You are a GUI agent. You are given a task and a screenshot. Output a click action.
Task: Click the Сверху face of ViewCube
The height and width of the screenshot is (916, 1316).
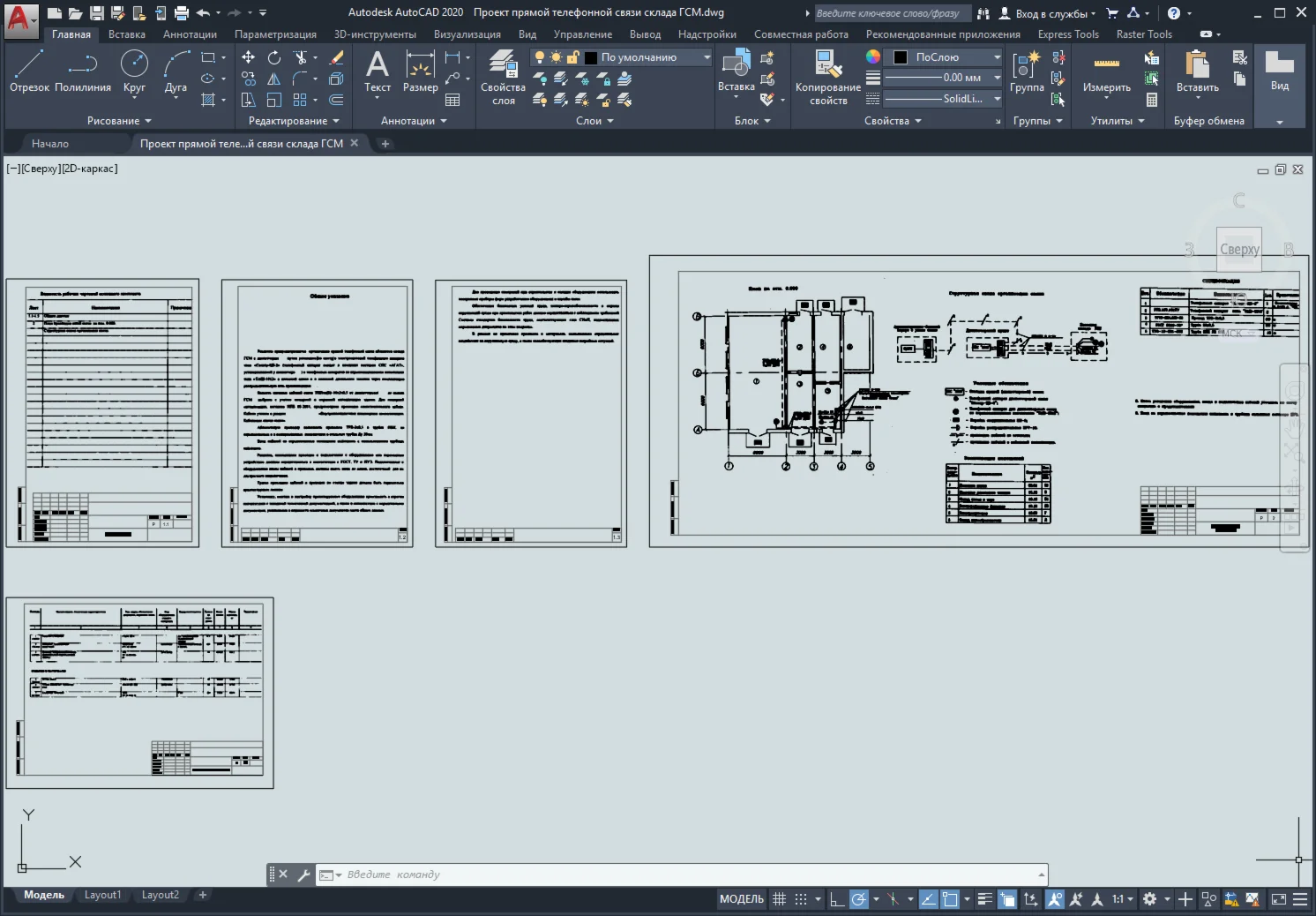pyautogui.click(x=1239, y=250)
